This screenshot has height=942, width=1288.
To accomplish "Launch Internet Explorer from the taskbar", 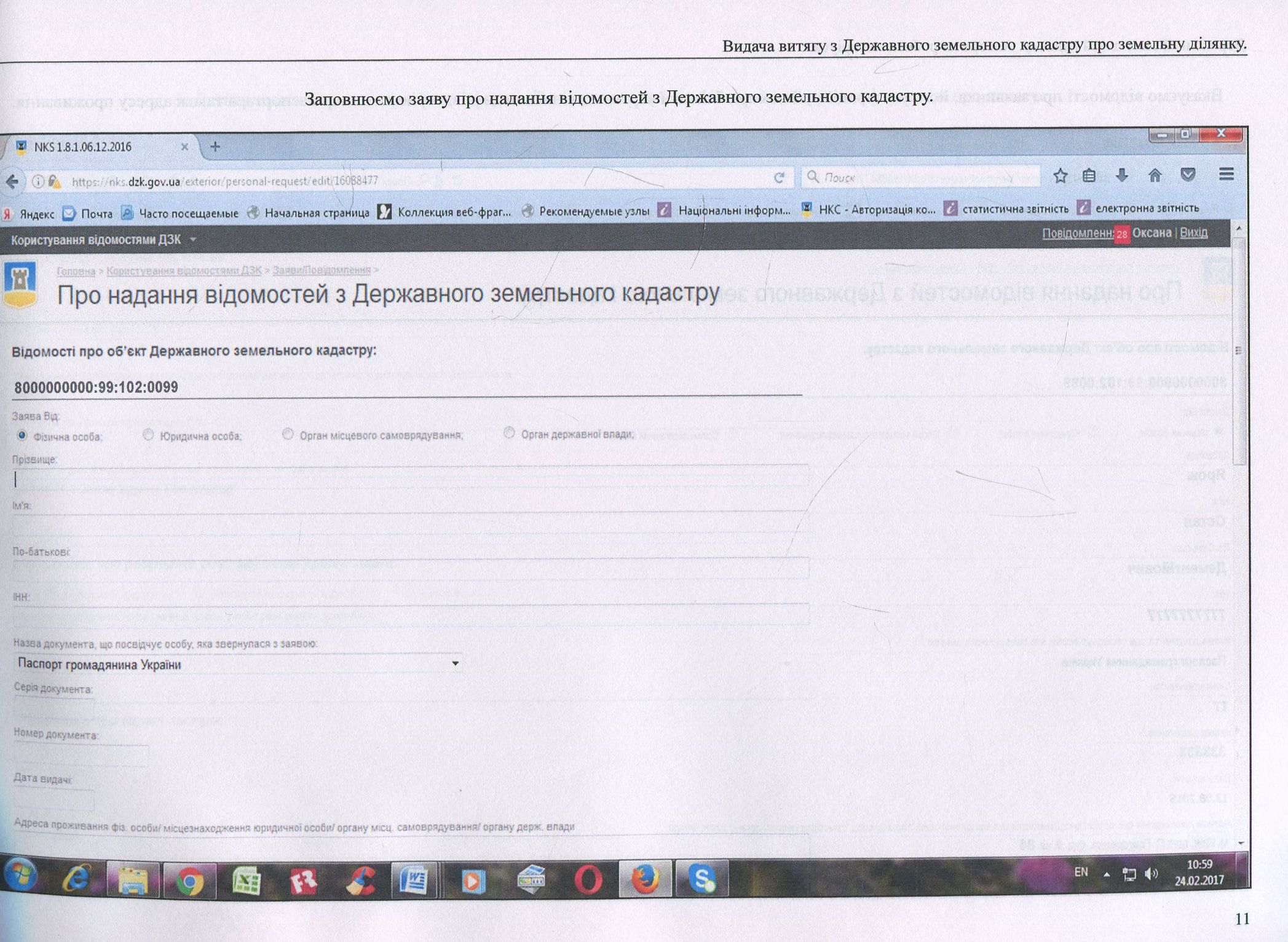I will [76, 879].
